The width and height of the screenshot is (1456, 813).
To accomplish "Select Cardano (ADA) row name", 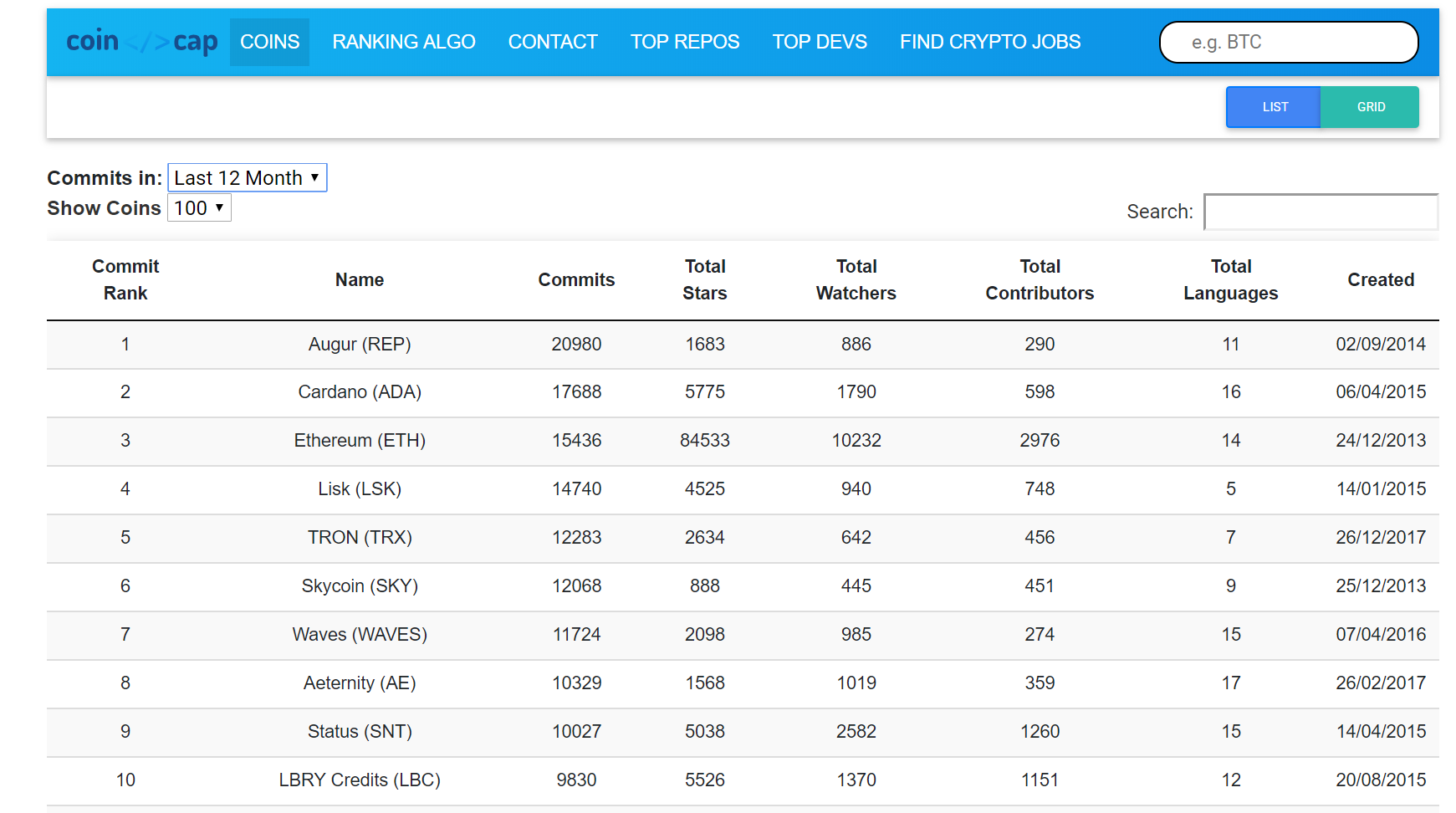I will click(x=360, y=392).
